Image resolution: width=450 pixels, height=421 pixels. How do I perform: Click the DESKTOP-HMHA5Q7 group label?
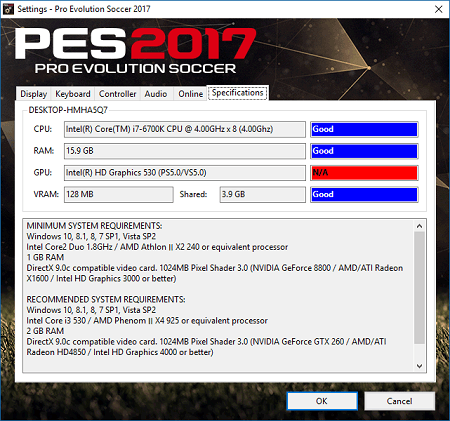pos(68,110)
